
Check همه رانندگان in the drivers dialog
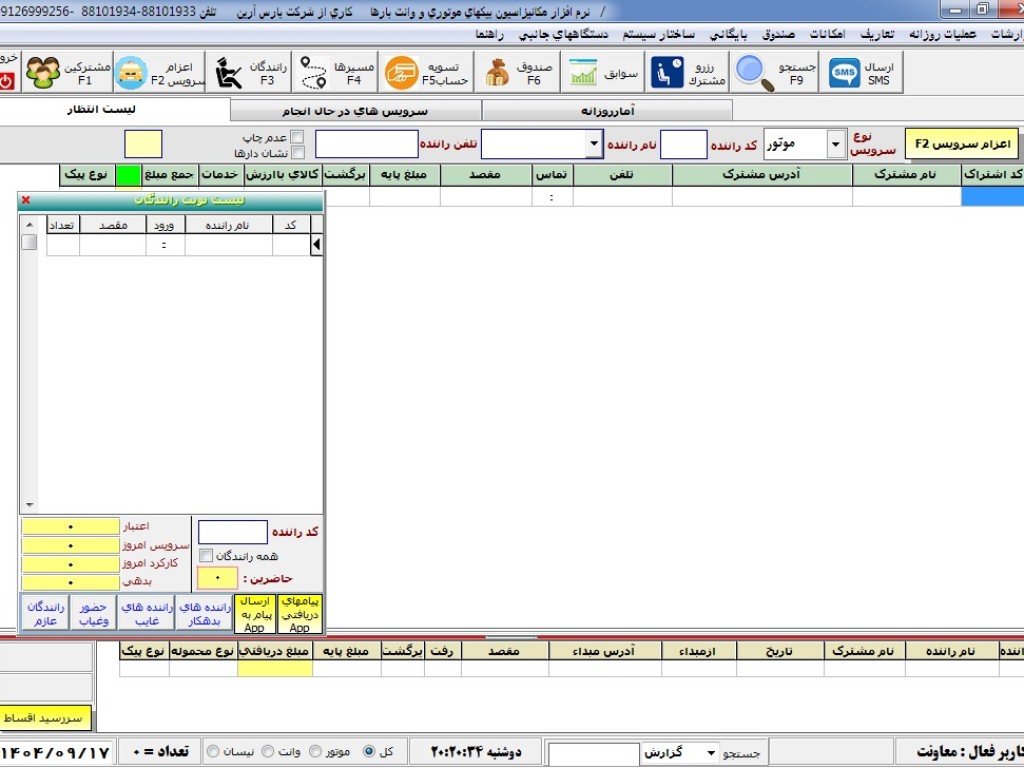point(205,555)
